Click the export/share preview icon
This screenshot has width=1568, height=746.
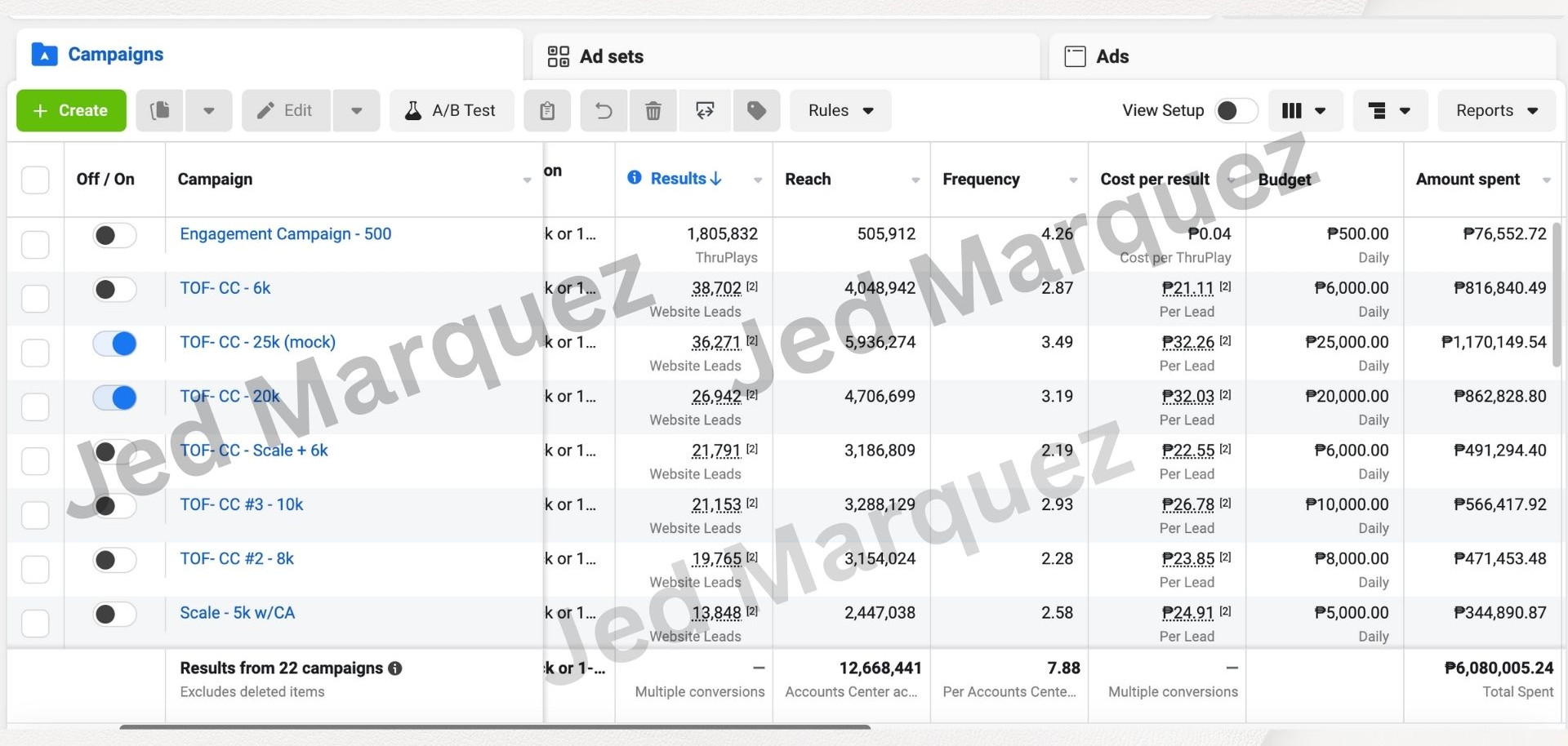(x=705, y=110)
